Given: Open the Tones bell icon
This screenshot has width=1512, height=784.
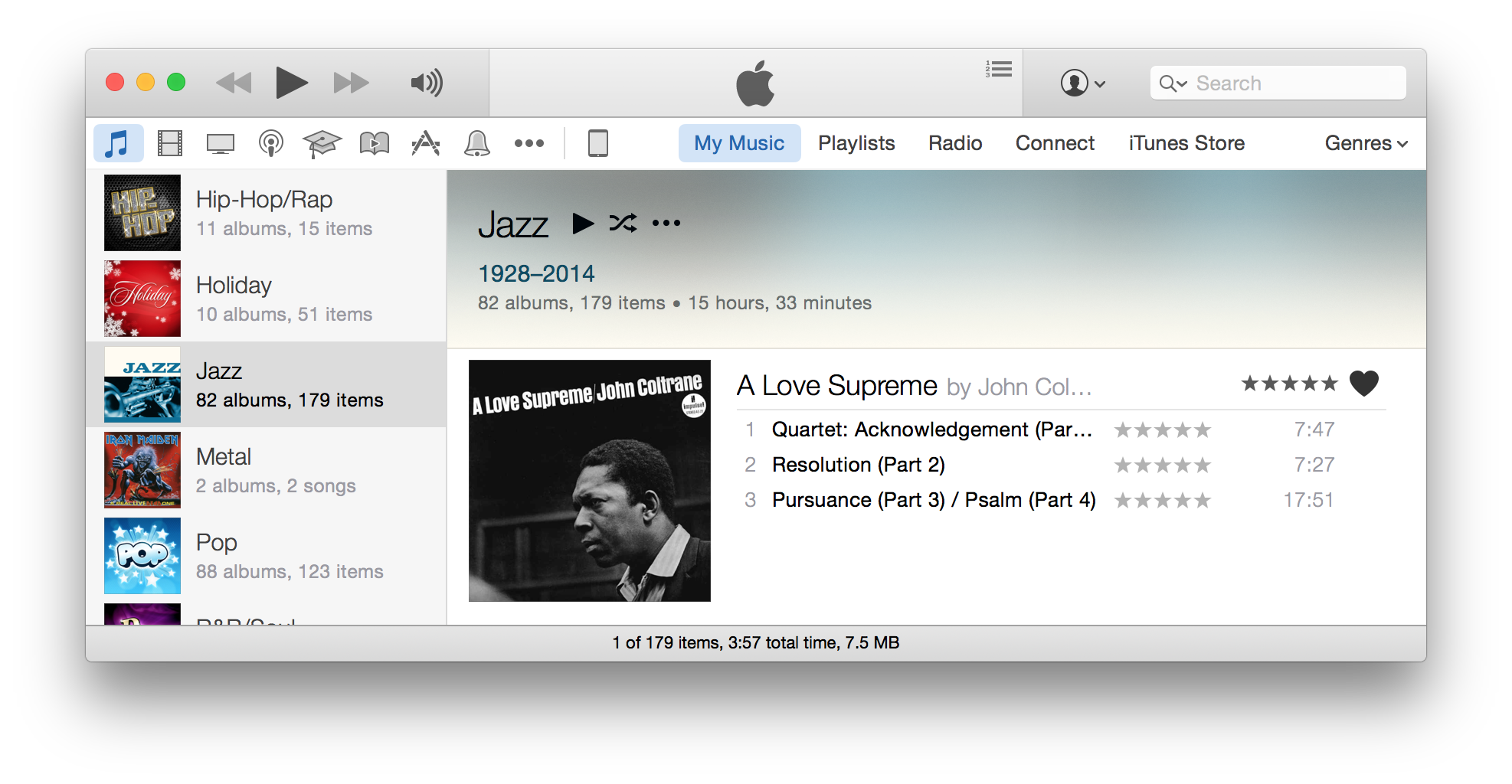Looking at the screenshot, I should 476,143.
